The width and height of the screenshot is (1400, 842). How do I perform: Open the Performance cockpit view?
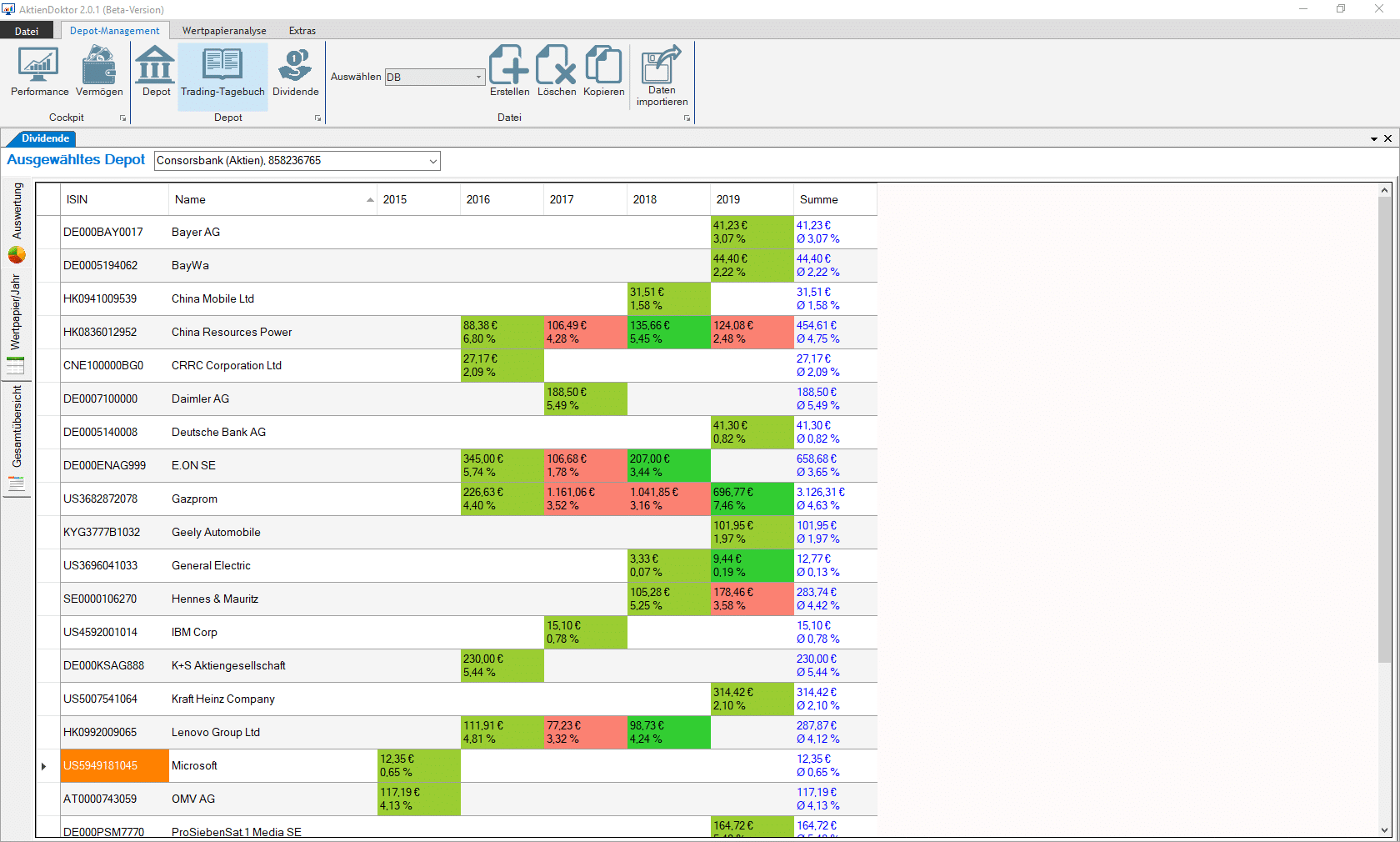(39, 73)
